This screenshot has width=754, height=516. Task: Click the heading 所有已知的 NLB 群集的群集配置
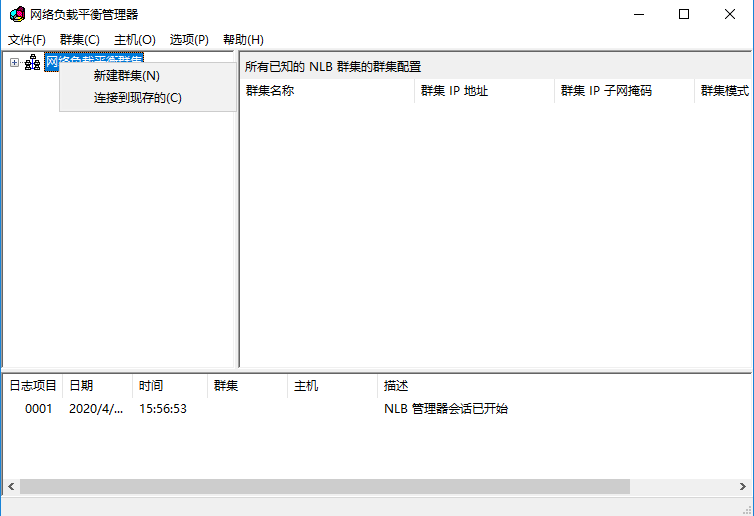click(333, 66)
